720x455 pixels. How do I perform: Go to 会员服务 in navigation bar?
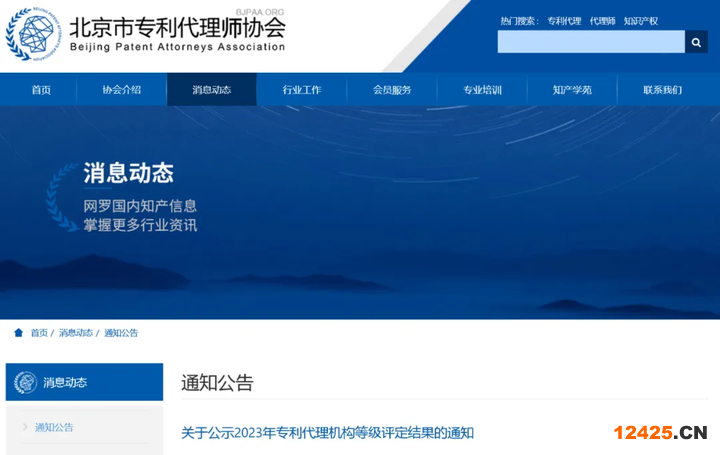(391, 90)
